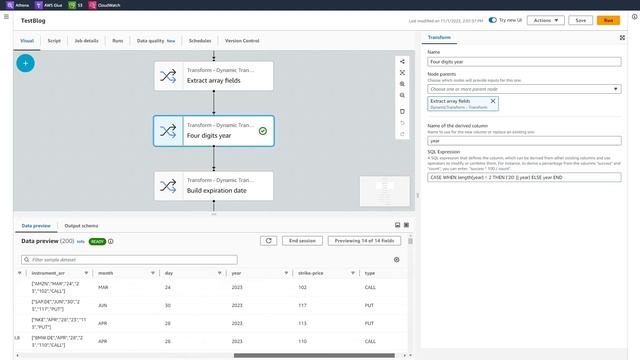Run the job
Viewport: 640px width, 360px height.
click(x=608, y=20)
